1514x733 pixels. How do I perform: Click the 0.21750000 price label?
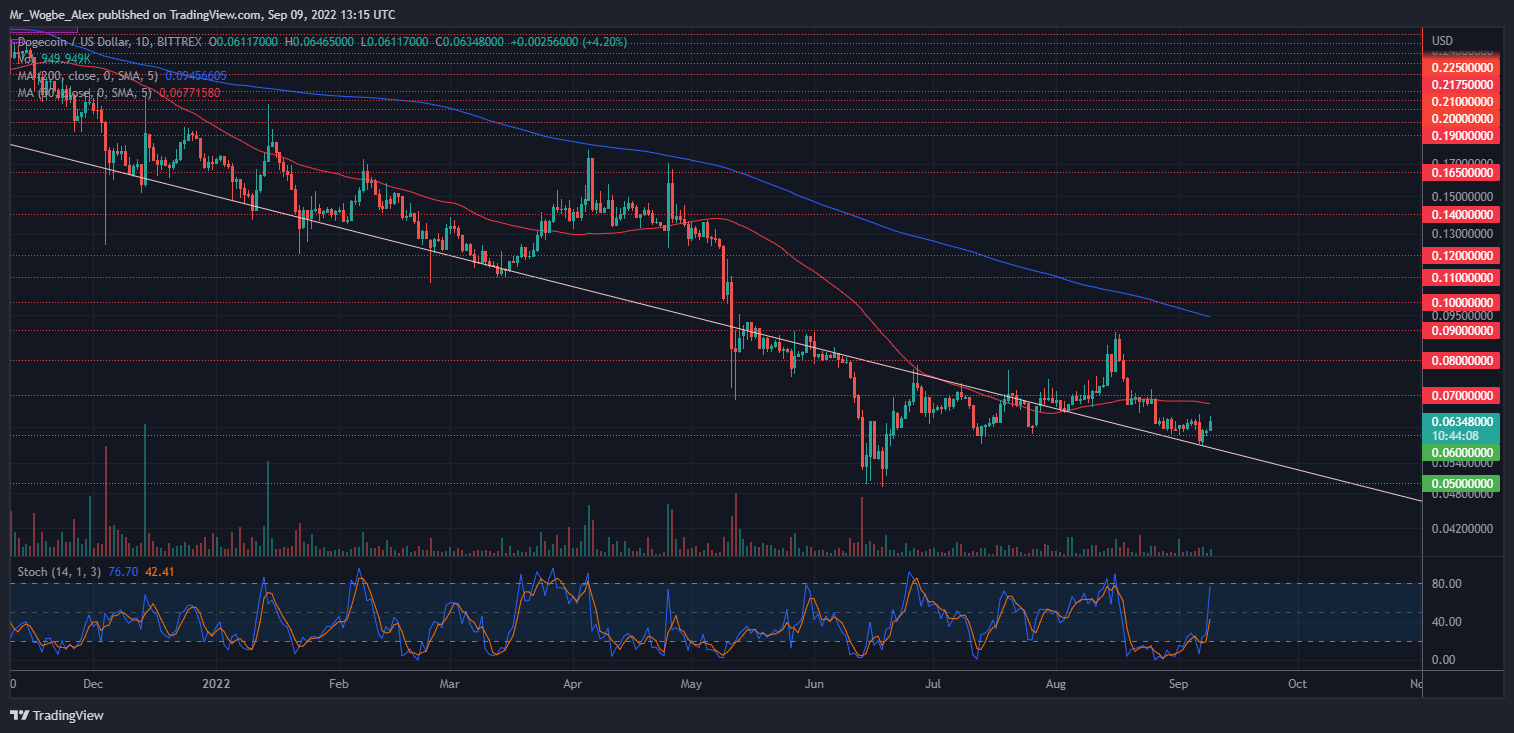point(1463,84)
